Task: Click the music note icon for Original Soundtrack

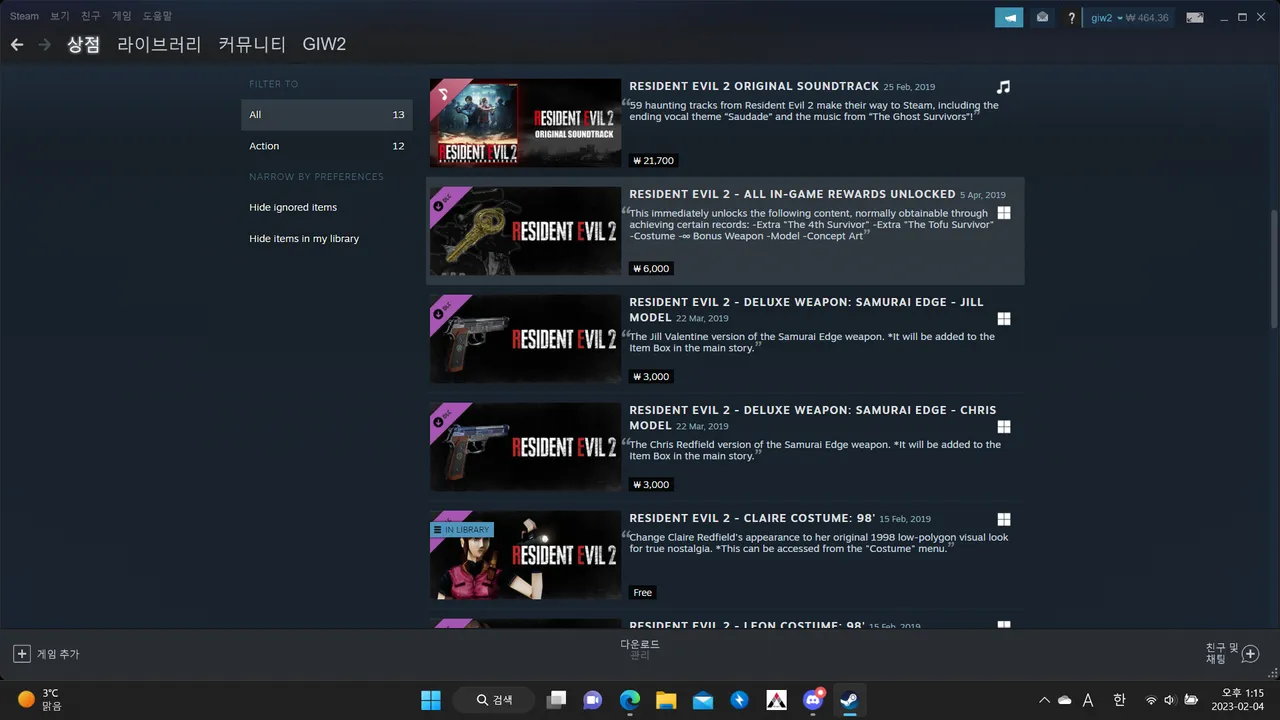Action: pos(1003,87)
